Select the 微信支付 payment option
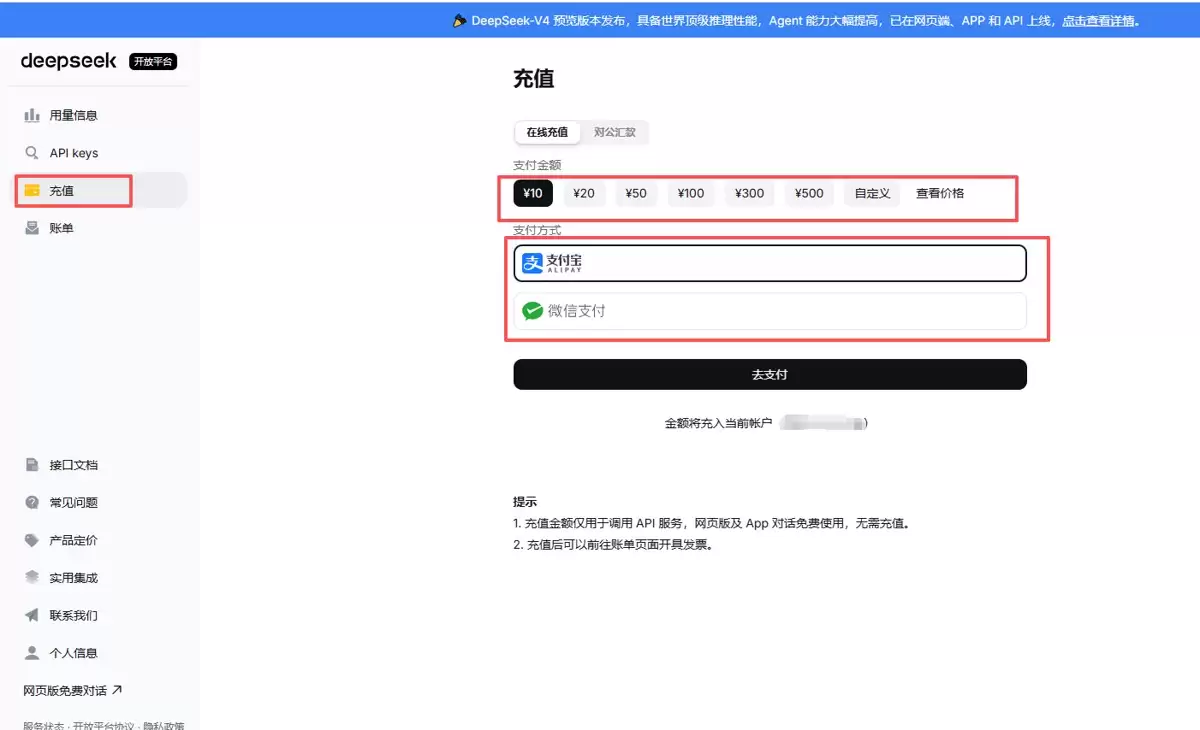This screenshot has width=1200, height=730. tap(770, 311)
